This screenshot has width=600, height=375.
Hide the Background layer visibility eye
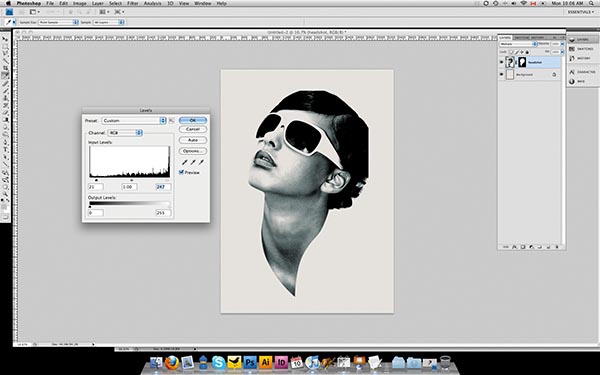pyautogui.click(x=502, y=75)
